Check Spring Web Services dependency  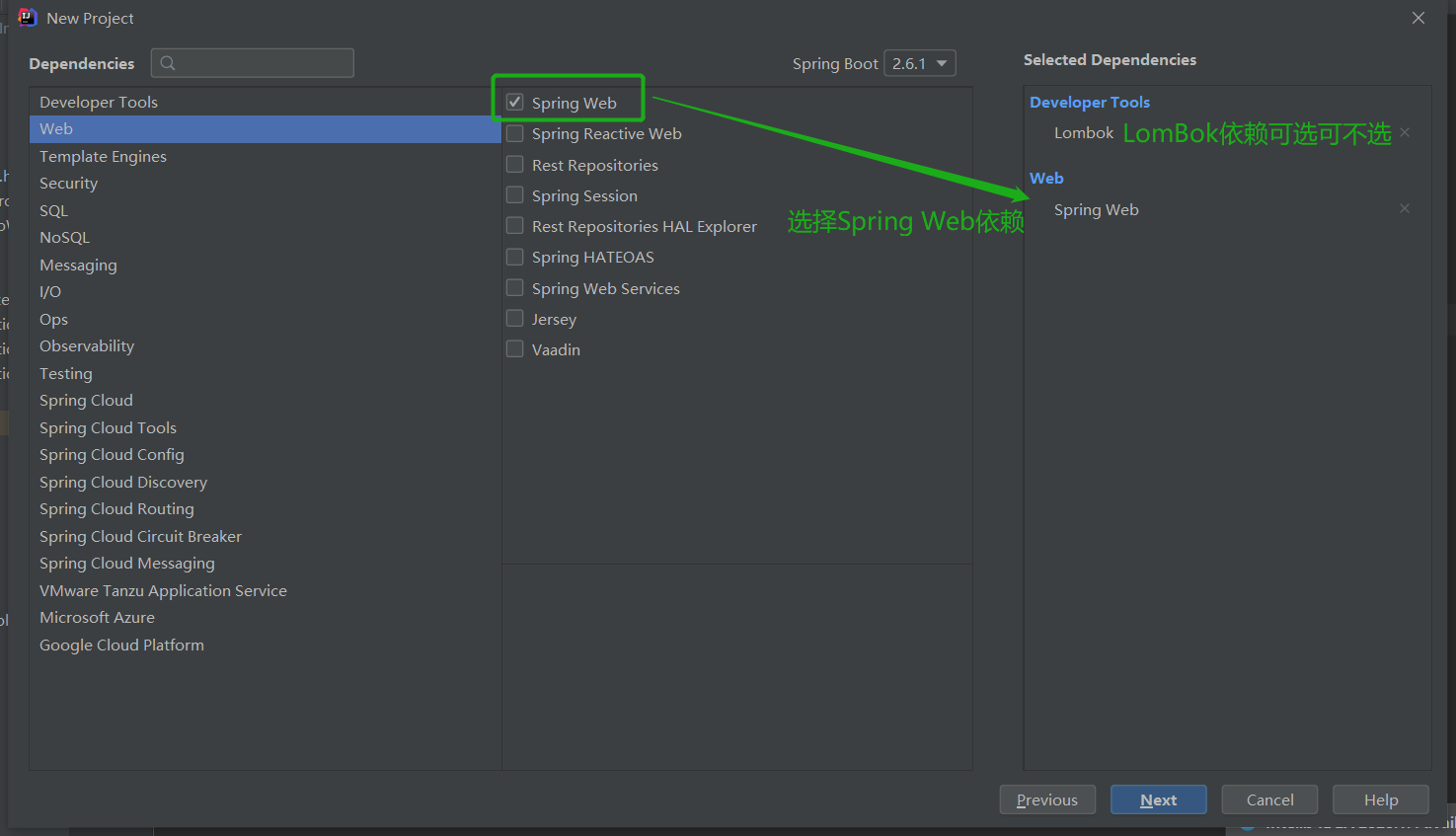coord(515,288)
